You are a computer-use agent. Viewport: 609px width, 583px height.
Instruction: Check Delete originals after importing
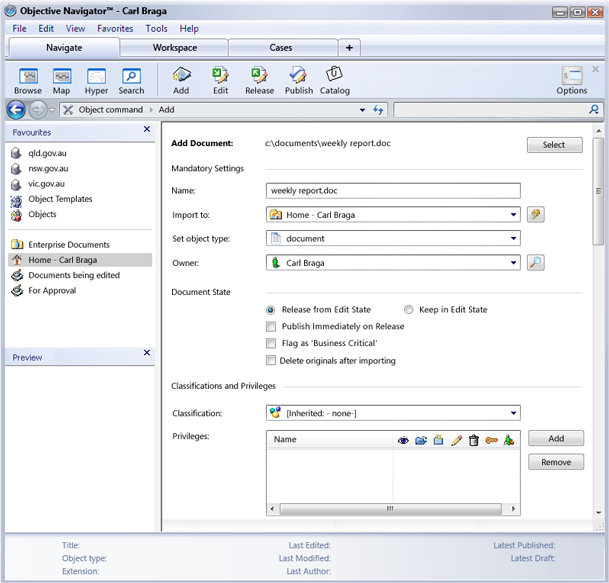tap(271, 360)
